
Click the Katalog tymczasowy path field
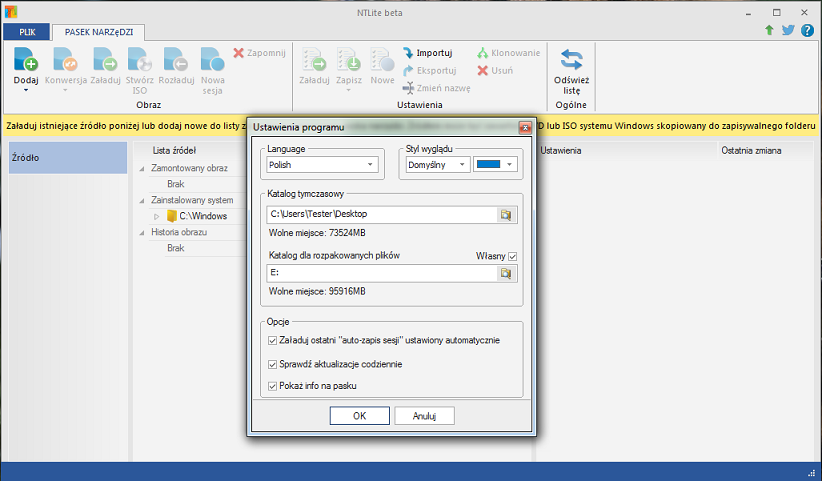point(382,214)
